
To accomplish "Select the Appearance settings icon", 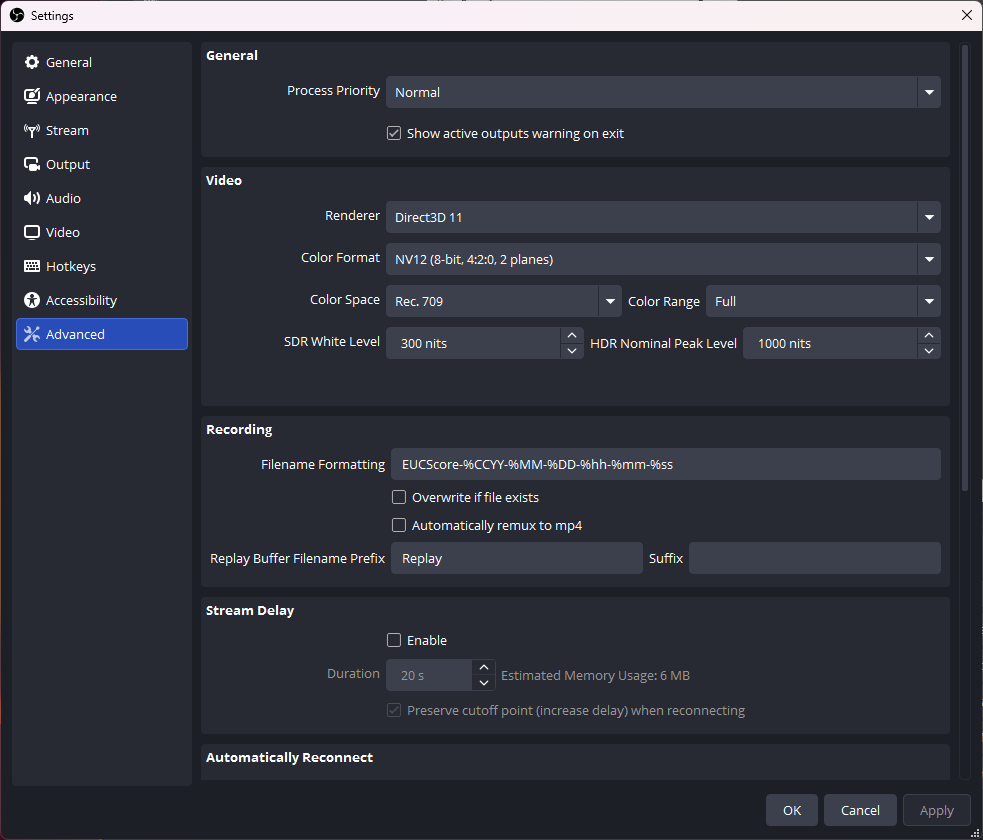I will pos(31,96).
